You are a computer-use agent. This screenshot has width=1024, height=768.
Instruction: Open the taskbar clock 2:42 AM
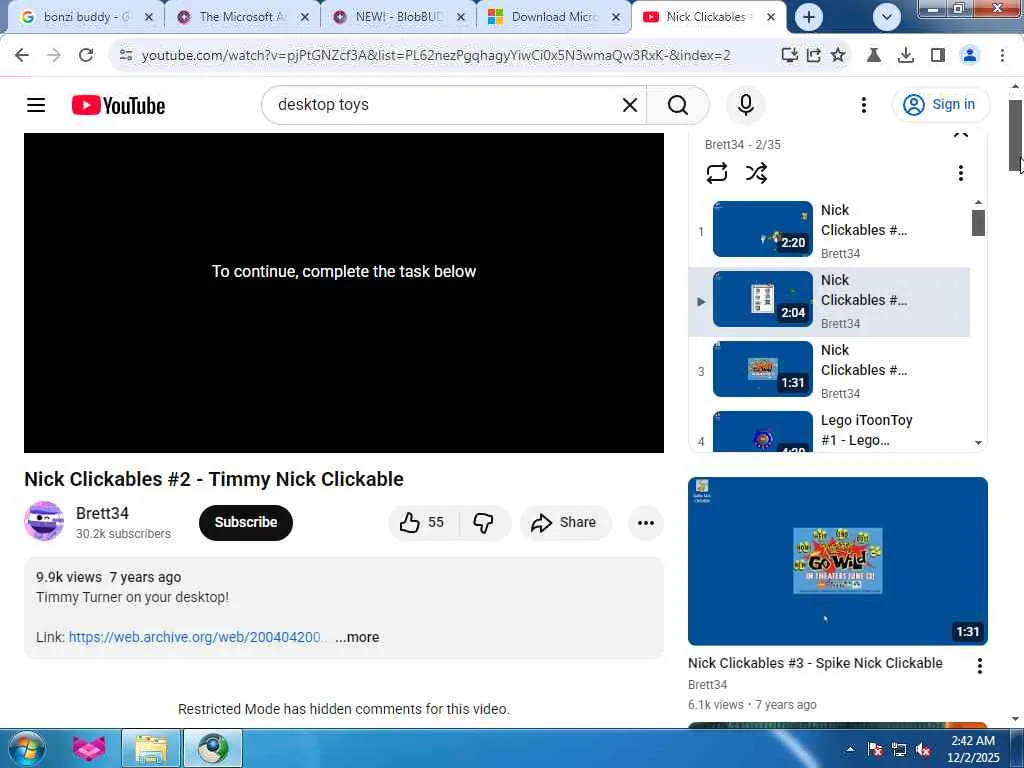[x=973, y=749]
